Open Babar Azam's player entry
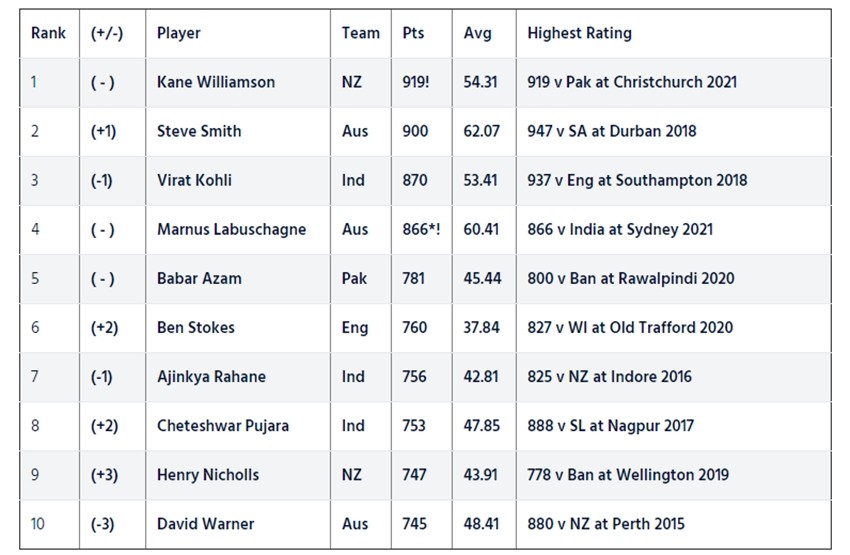 [x=199, y=278]
